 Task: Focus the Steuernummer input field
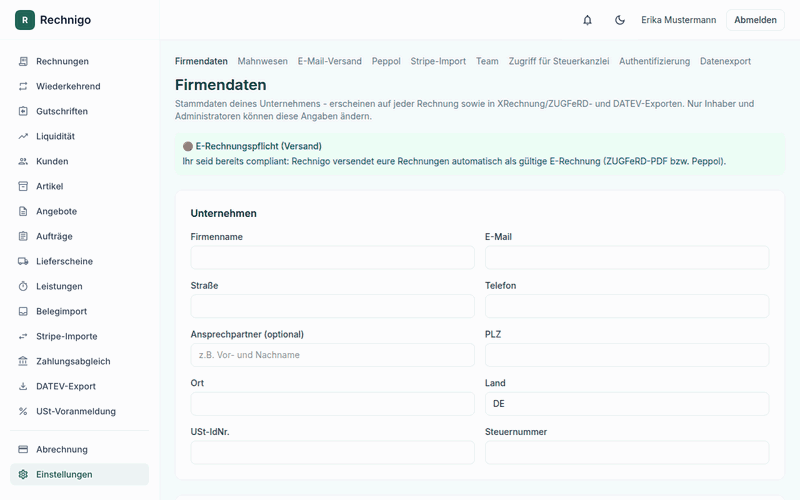[x=627, y=453]
